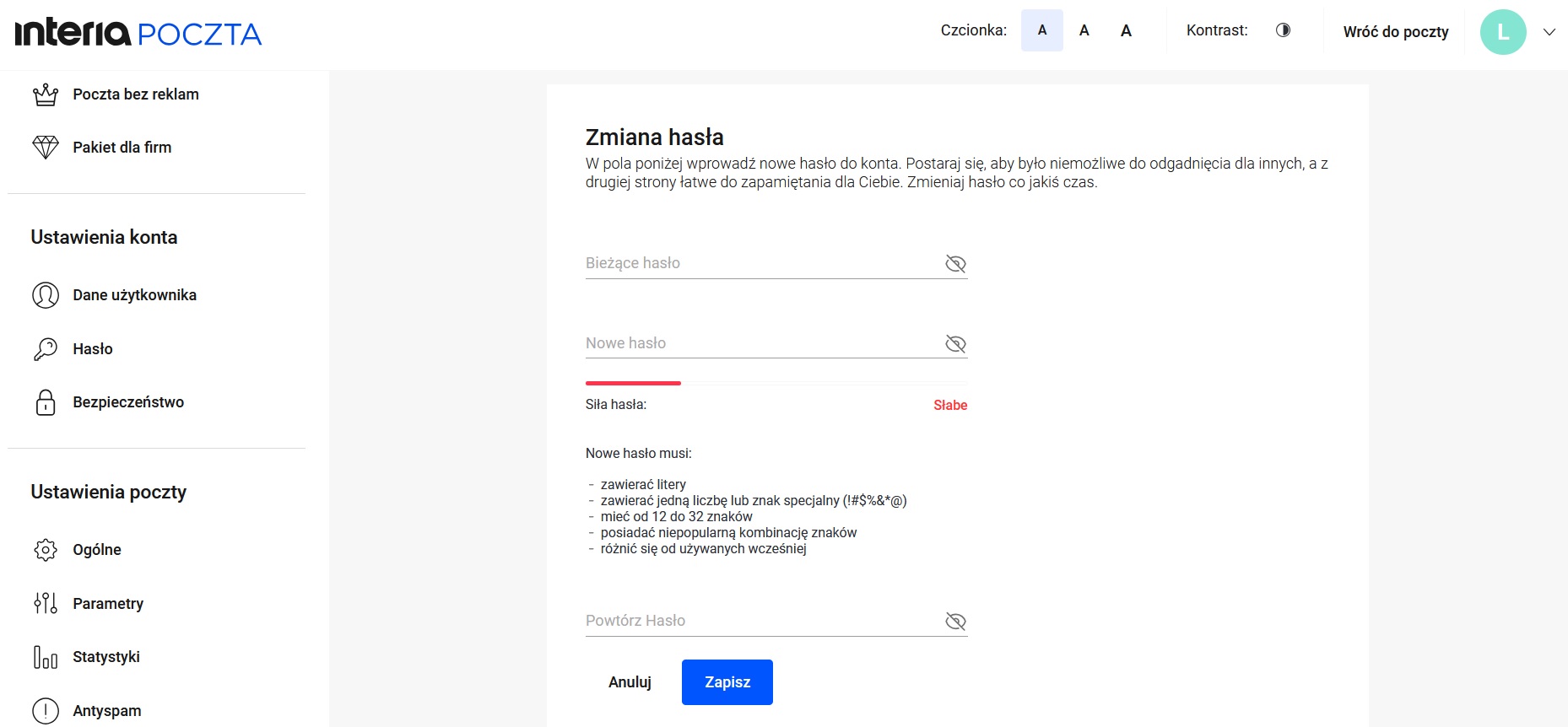The height and width of the screenshot is (727, 1568).
Task: Open the user avatar L menu
Action: tap(1503, 32)
